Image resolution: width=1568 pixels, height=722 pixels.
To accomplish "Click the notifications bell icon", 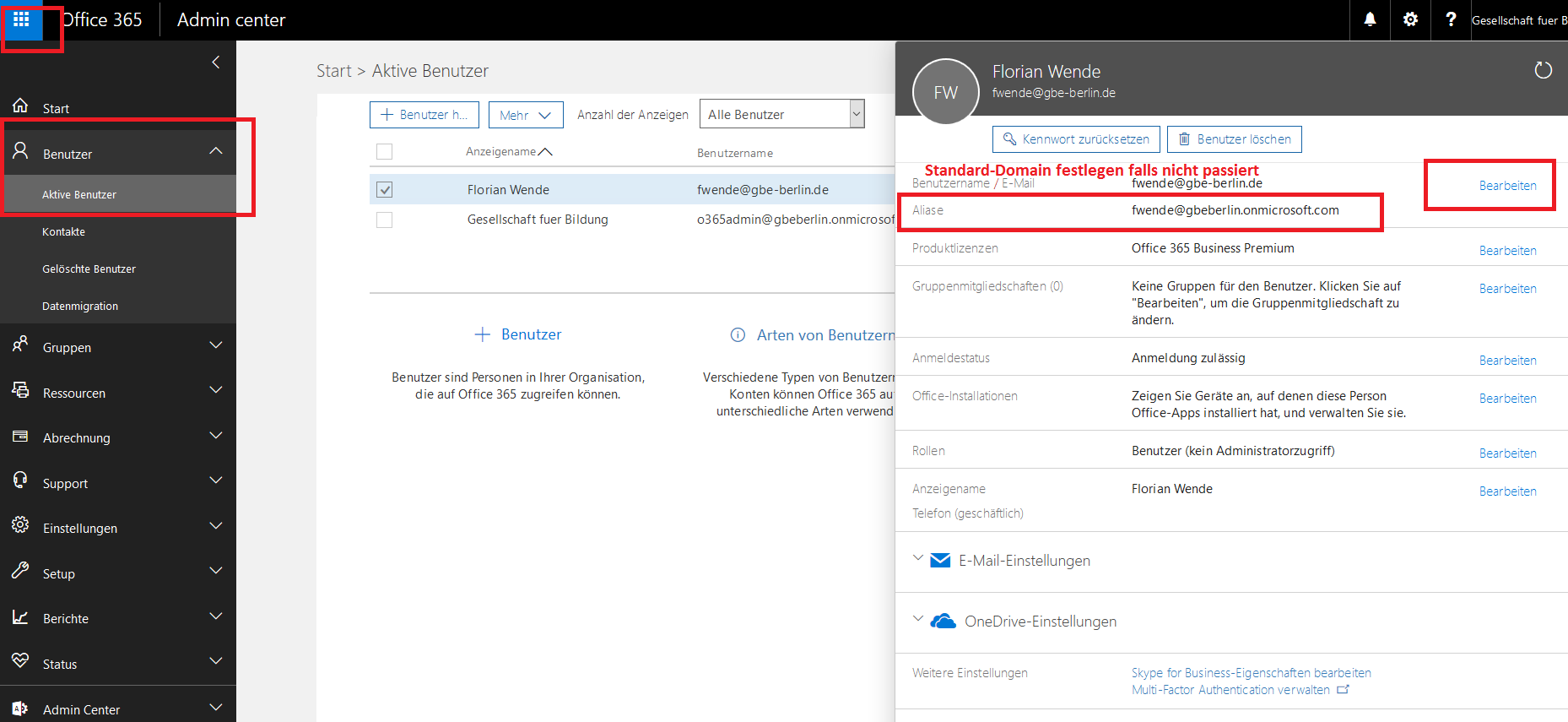I will 1370,19.
